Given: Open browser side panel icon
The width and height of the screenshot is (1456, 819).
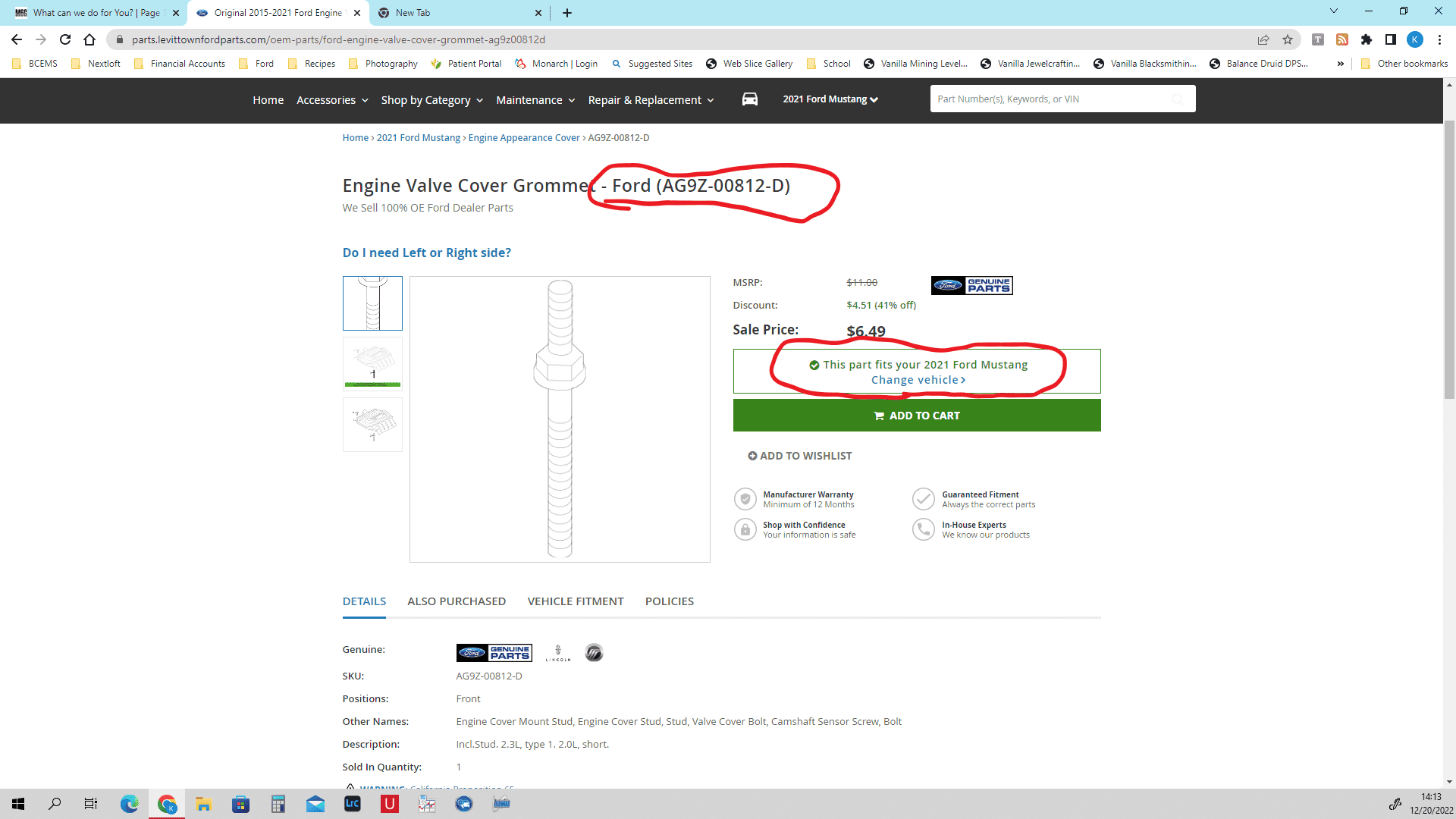Looking at the screenshot, I should [x=1391, y=39].
